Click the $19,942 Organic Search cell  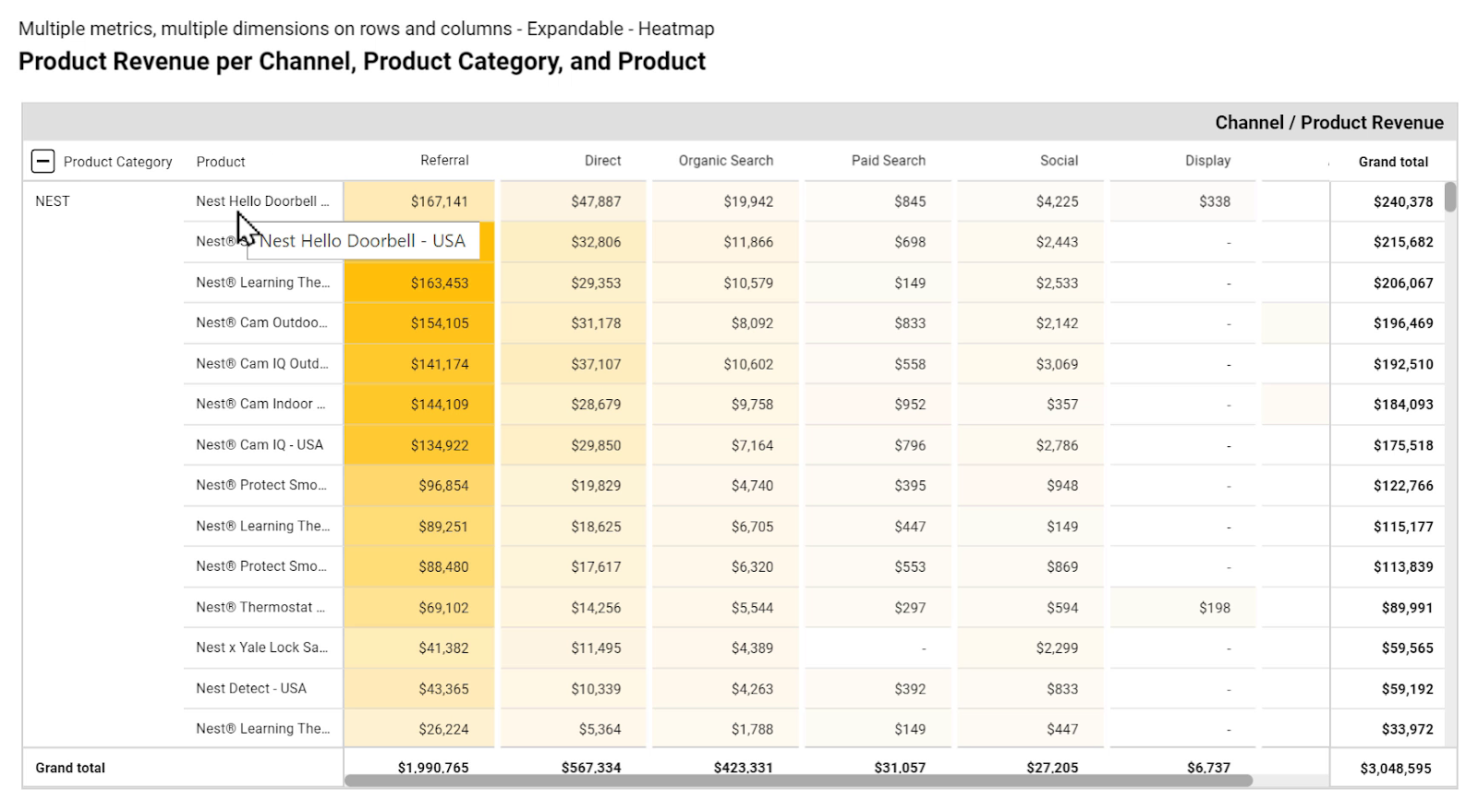[725, 201]
